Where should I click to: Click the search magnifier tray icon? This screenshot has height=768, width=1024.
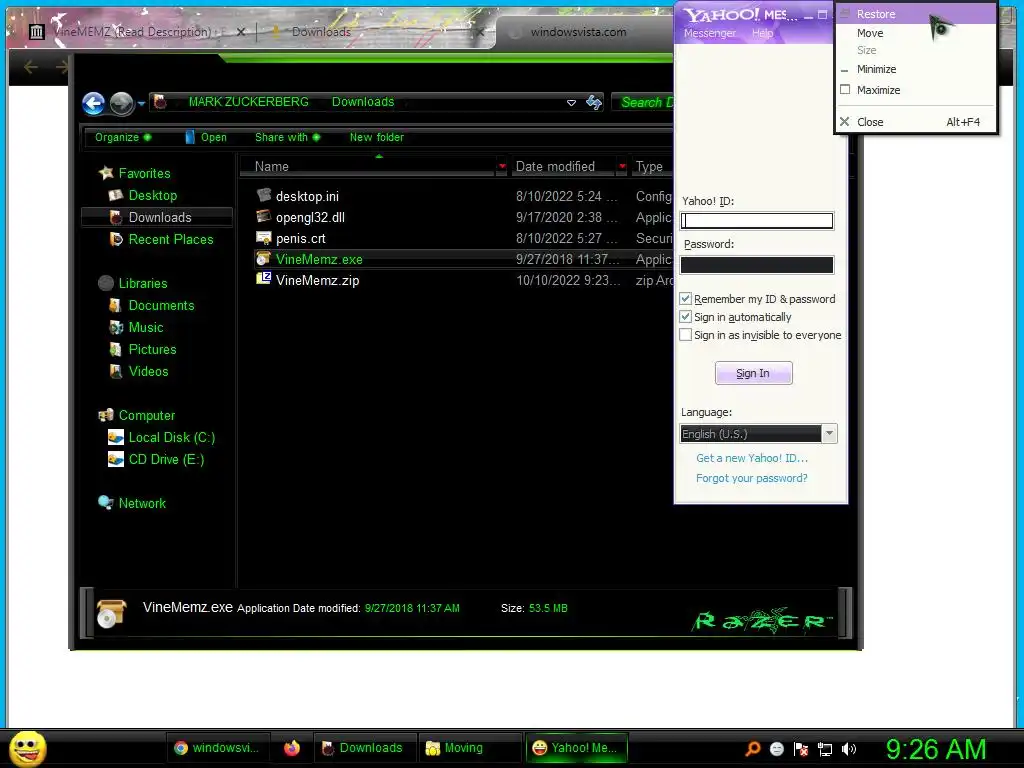click(x=753, y=749)
